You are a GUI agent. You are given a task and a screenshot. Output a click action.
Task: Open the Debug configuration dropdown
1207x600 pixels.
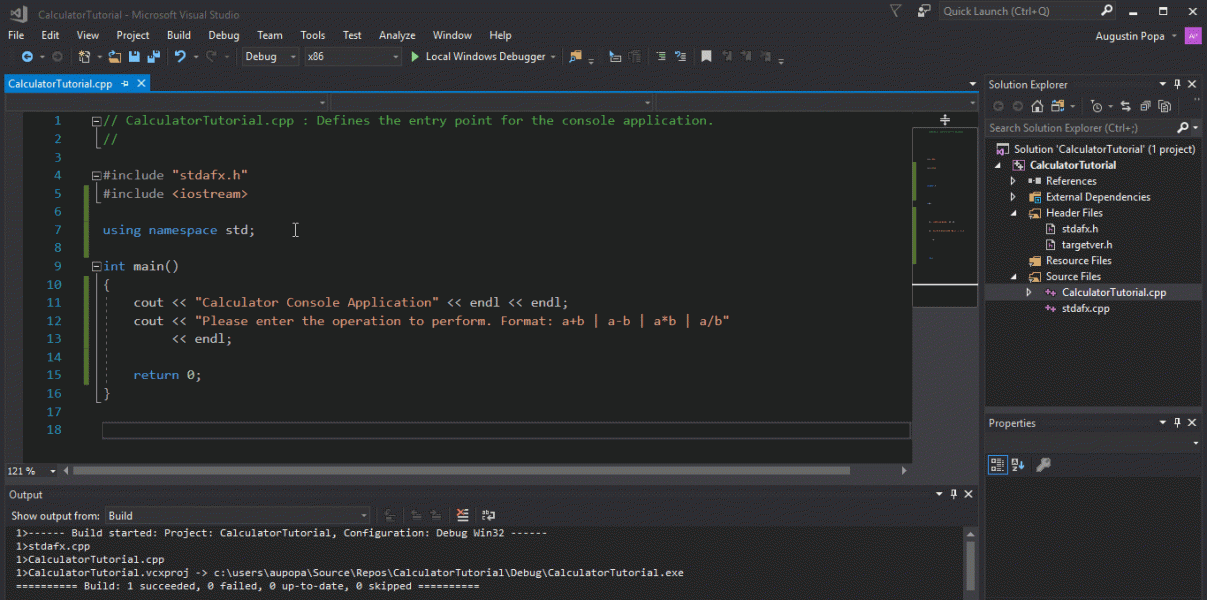click(x=270, y=57)
